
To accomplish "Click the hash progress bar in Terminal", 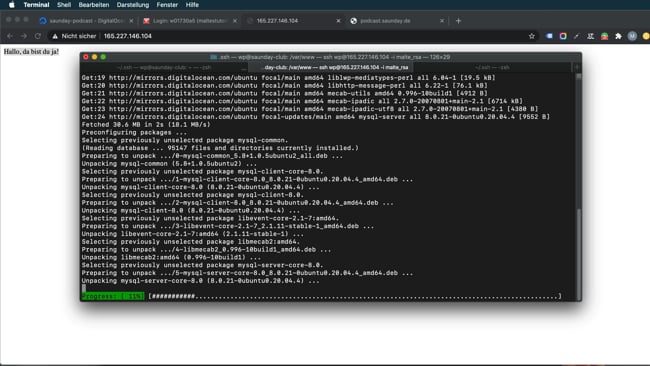I will [x=355, y=296].
